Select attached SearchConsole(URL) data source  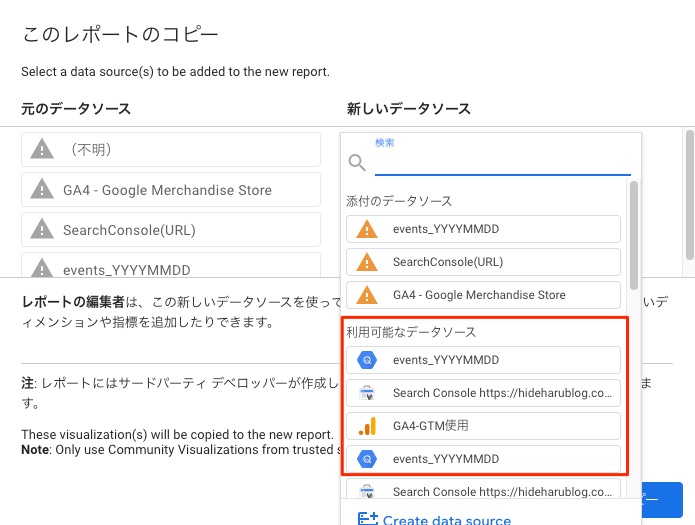point(483,262)
